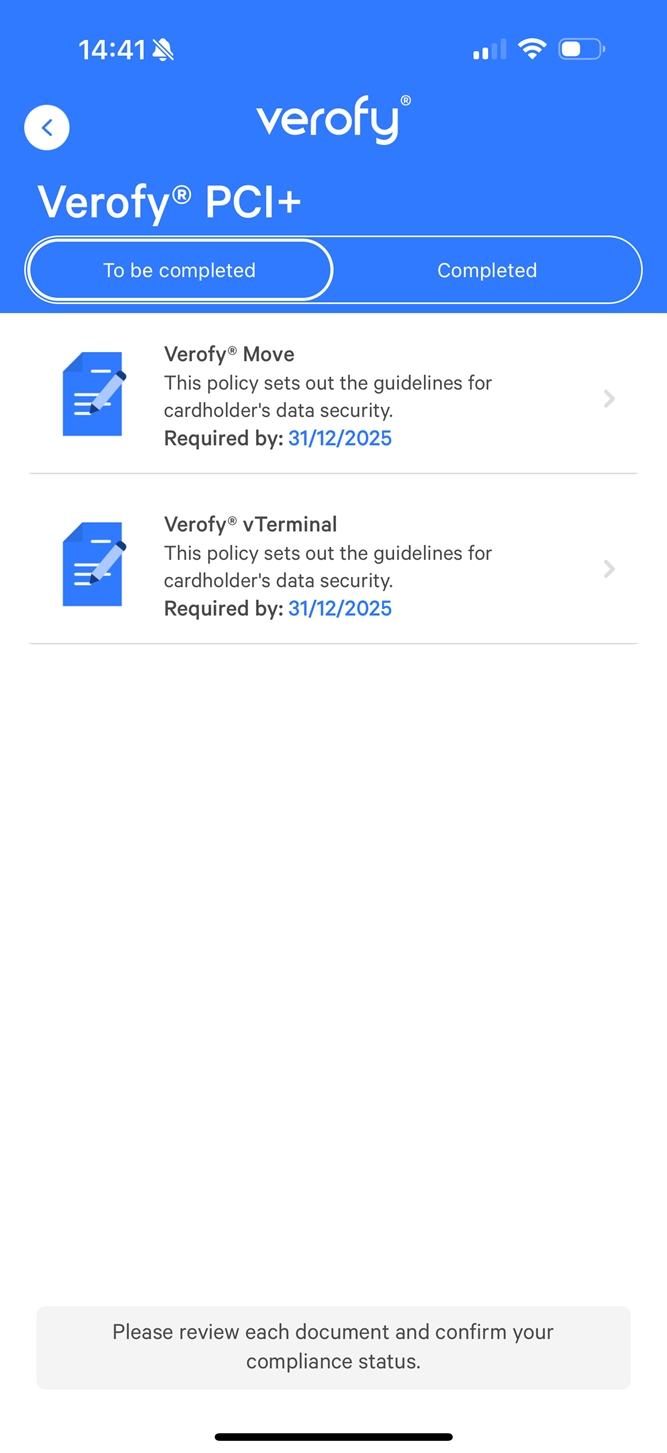Tap the compliance status notice banner
Image resolution: width=667 pixels, height=1453 pixels.
(333, 1346)
